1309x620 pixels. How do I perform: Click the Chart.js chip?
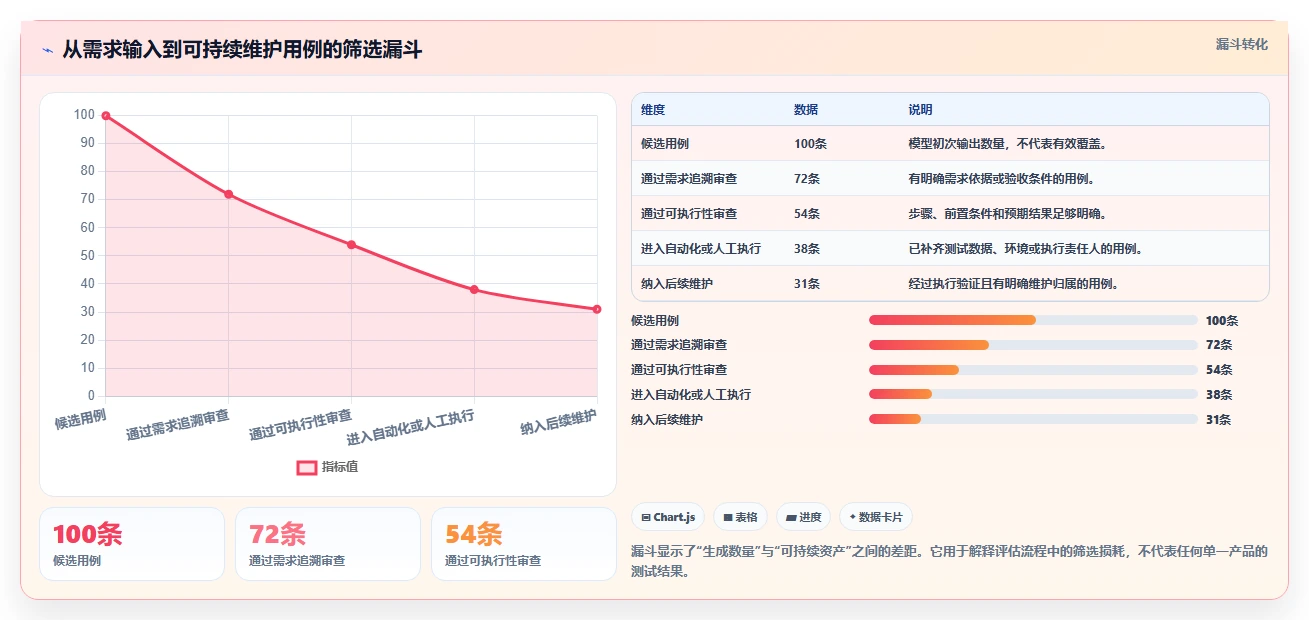point(668,517)
